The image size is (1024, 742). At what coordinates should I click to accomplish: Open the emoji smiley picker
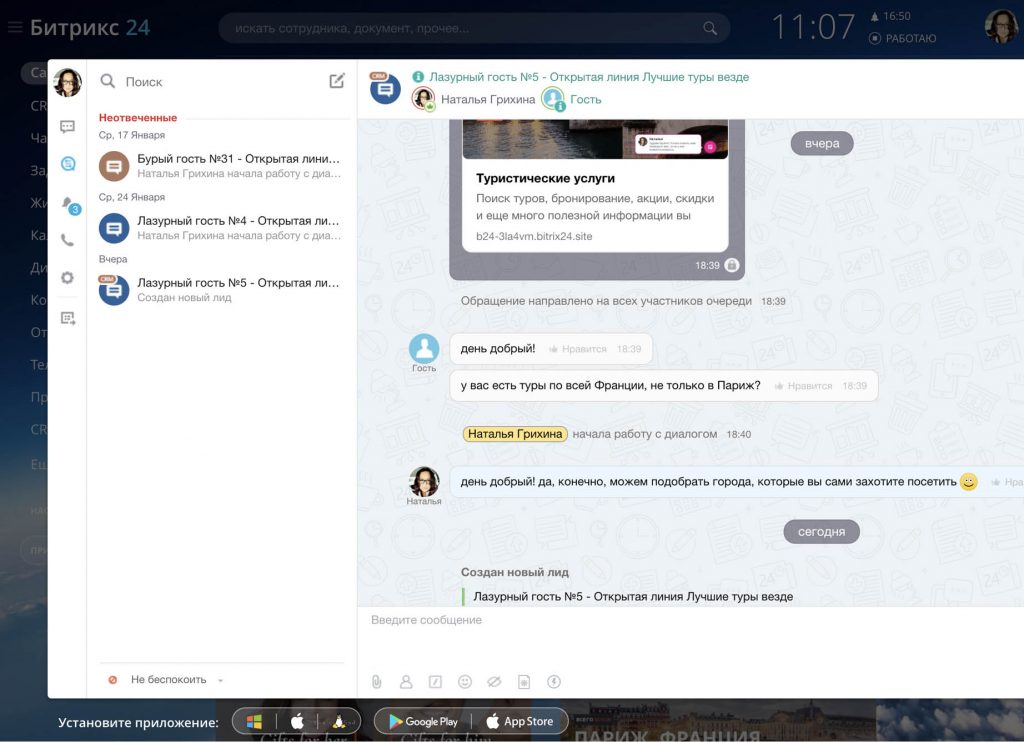coord(465,682)
